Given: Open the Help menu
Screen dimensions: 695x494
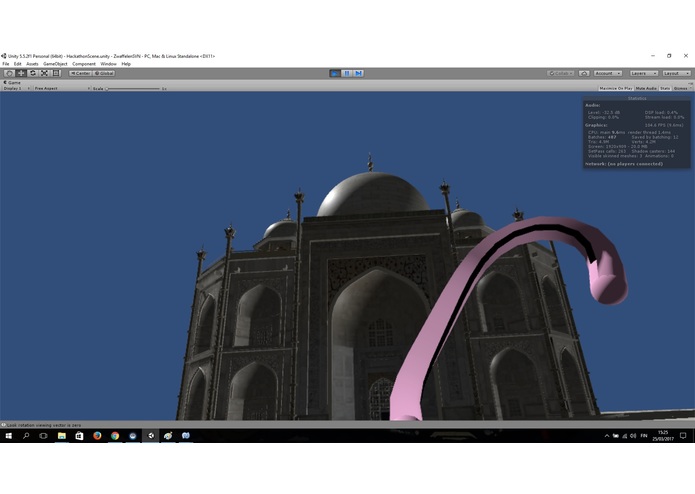Looking at the screenshot, I should point(126,64).
